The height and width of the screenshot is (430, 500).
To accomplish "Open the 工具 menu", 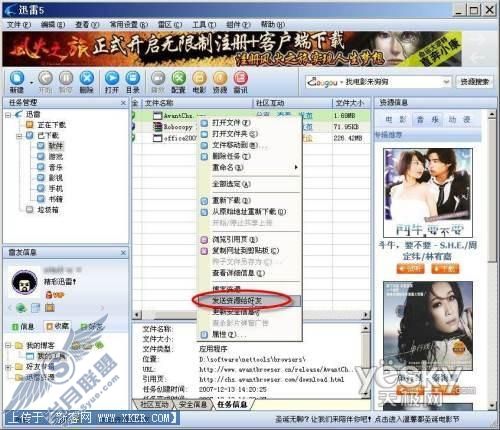I will (204, 25).
